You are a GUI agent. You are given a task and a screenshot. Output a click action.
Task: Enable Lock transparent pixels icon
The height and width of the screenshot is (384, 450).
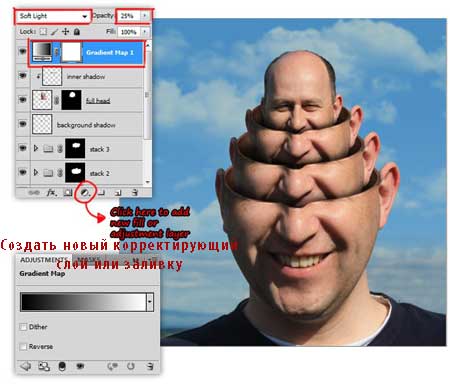click(x=43, y=32)
